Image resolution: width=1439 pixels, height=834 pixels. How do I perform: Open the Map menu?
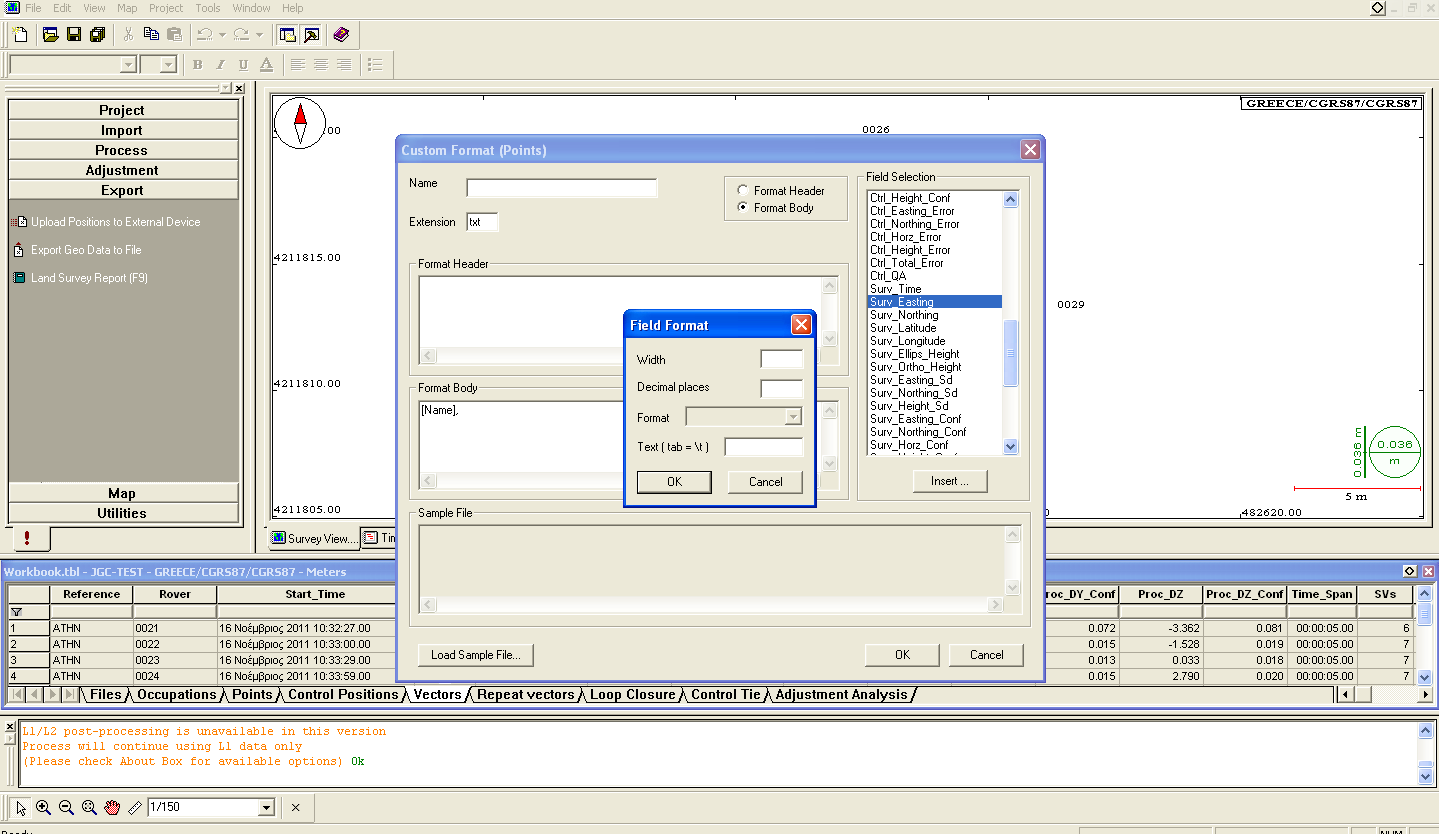point(127,8)
